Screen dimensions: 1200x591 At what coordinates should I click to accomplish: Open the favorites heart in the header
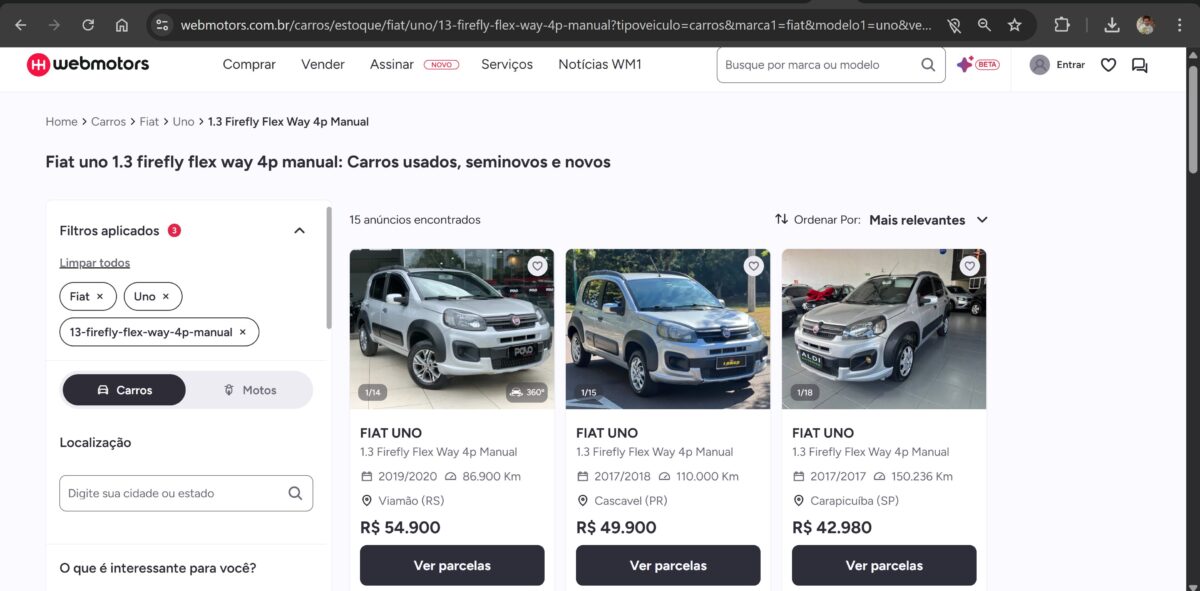1108,65
